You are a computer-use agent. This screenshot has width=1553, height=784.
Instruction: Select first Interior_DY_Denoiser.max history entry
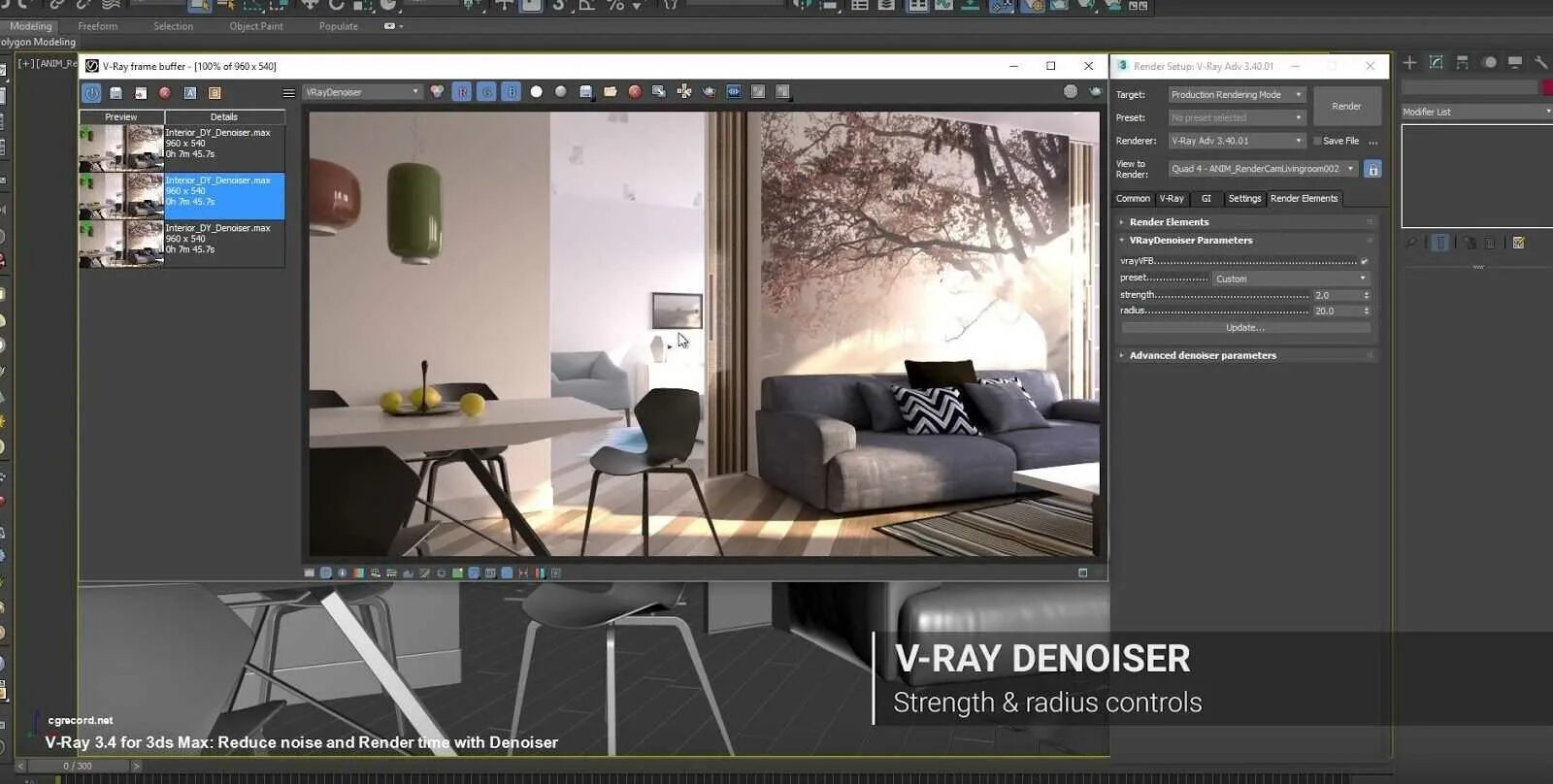pyautogui.click(x=182, y=147)
